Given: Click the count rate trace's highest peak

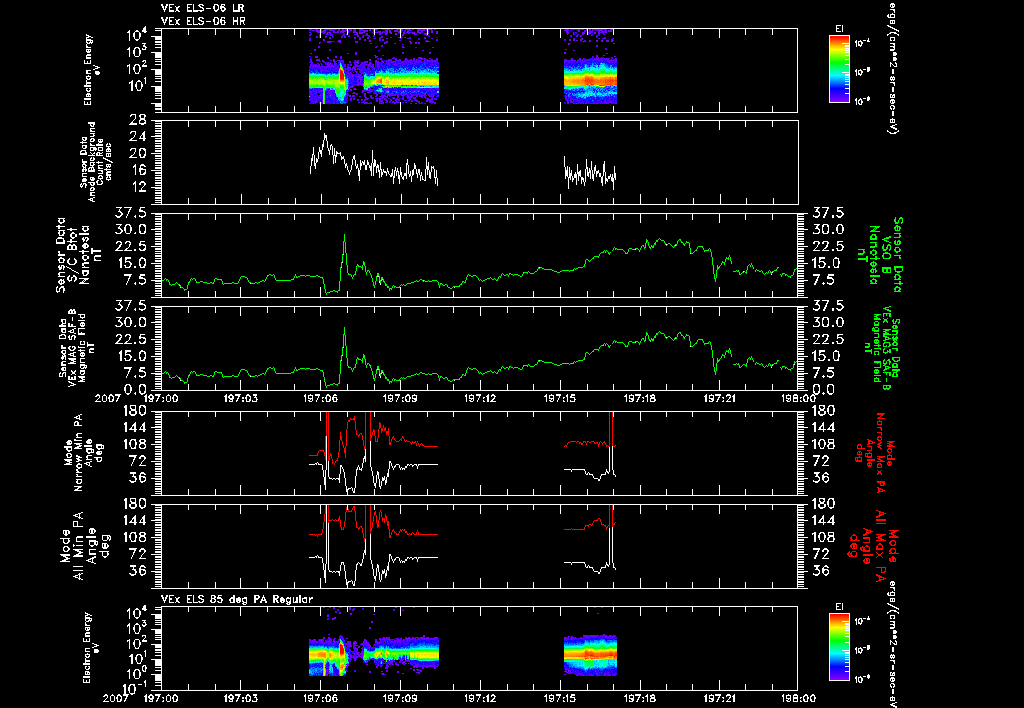Looking at the screenshot, I should pos(325,135).
